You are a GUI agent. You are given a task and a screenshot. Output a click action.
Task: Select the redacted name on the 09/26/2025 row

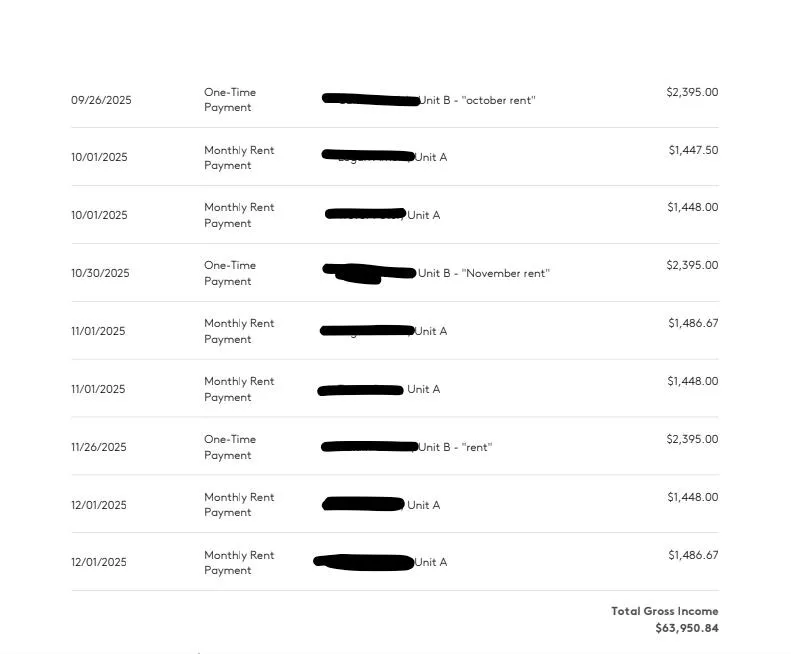click(371, 99)
